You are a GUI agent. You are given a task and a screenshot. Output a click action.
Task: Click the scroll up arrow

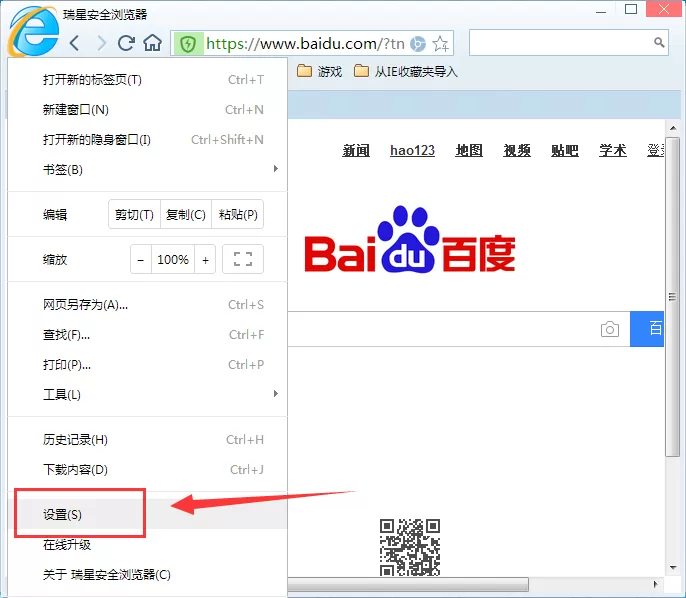(673, 128)
